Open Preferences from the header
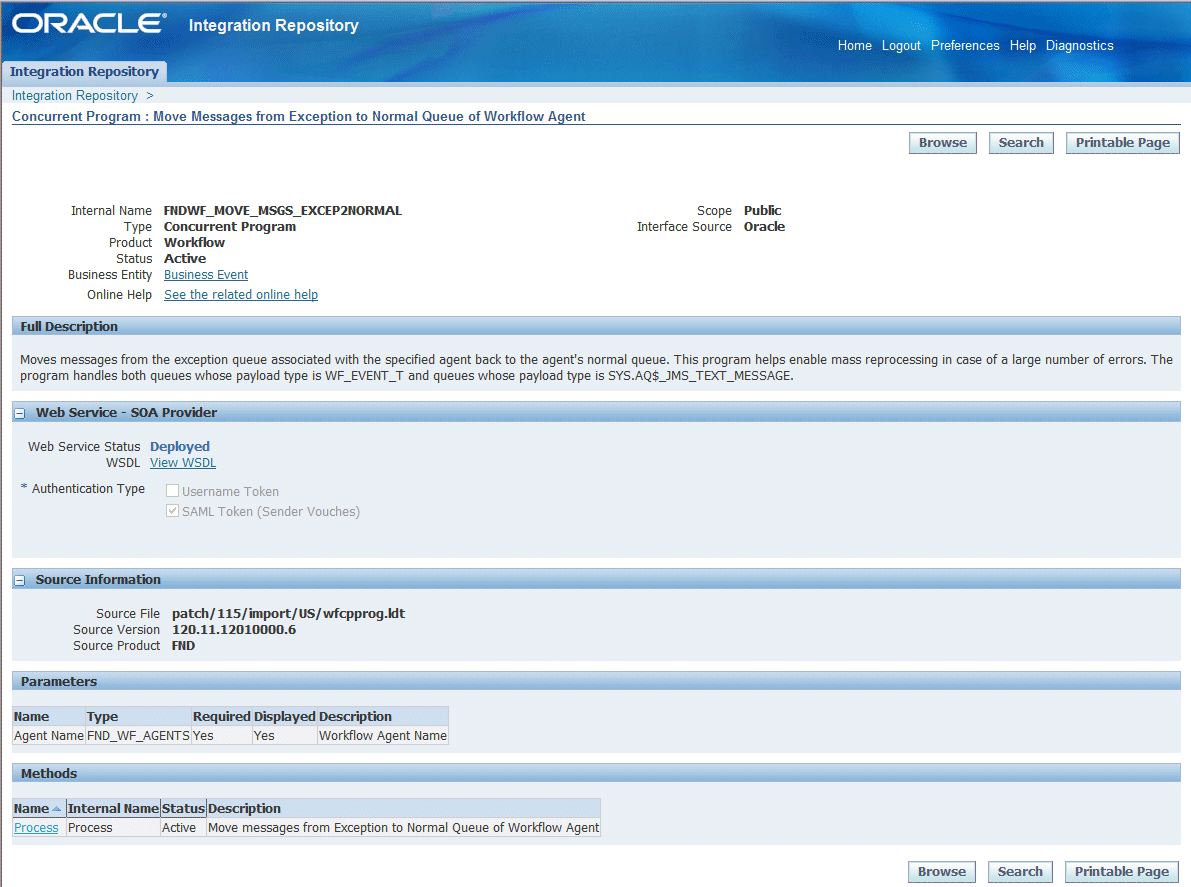Viewport: 1191px width, 887px height. (965, 46)
